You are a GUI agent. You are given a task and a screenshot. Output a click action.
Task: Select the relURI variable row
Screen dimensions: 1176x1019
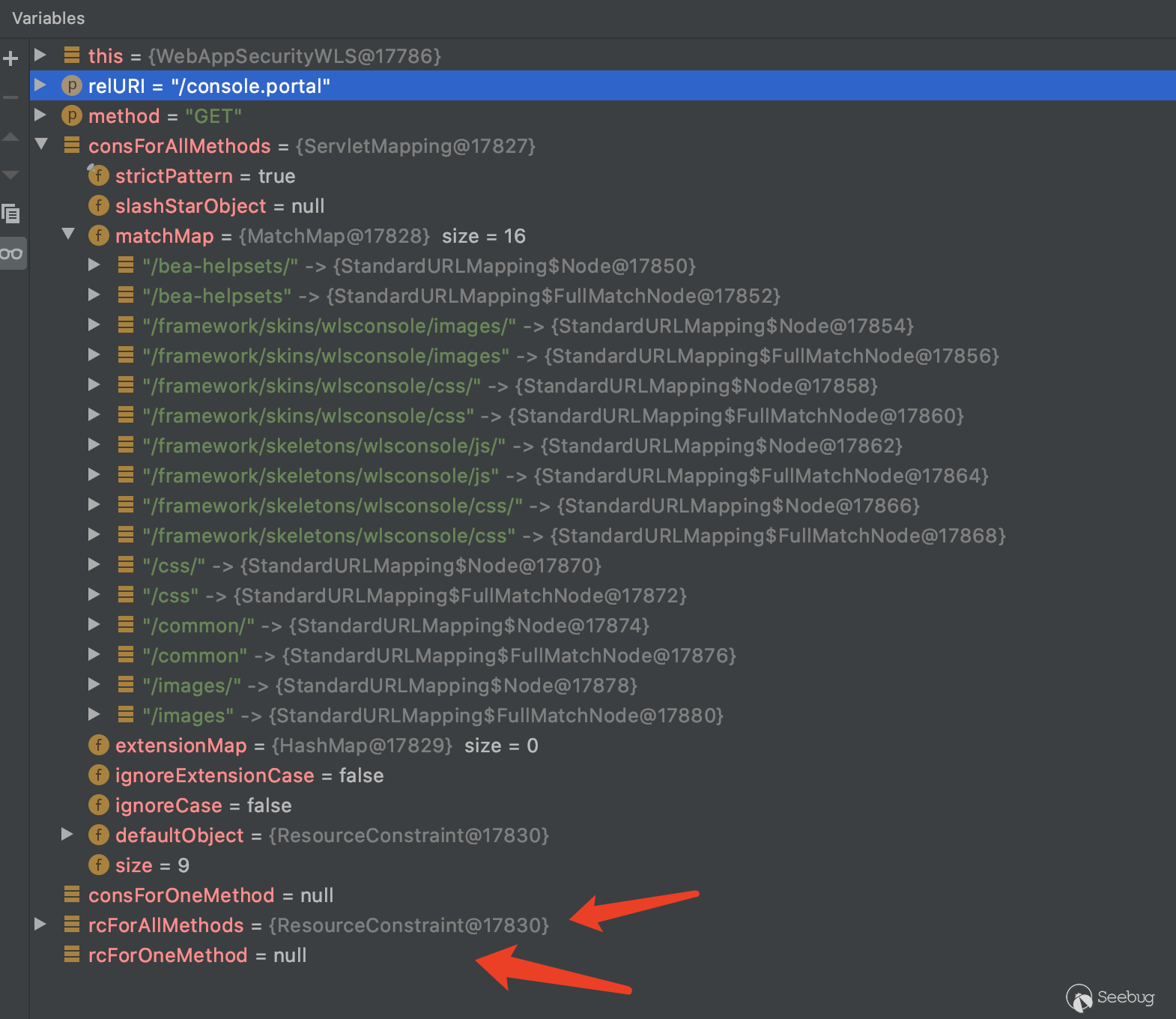(x=208, y=86)
